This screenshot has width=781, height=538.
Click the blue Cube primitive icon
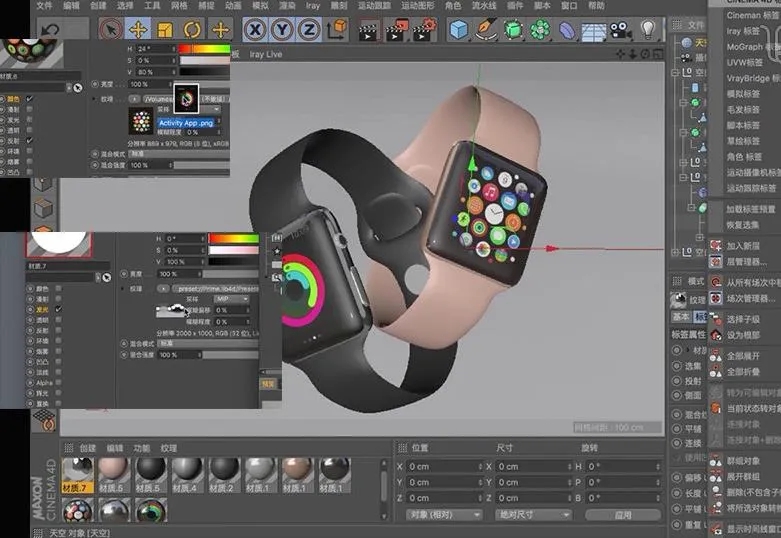(459, 30)
